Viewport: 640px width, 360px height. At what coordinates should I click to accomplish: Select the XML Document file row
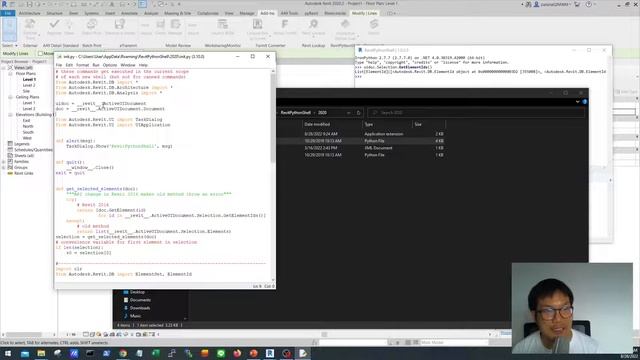(x=361, y=148)
